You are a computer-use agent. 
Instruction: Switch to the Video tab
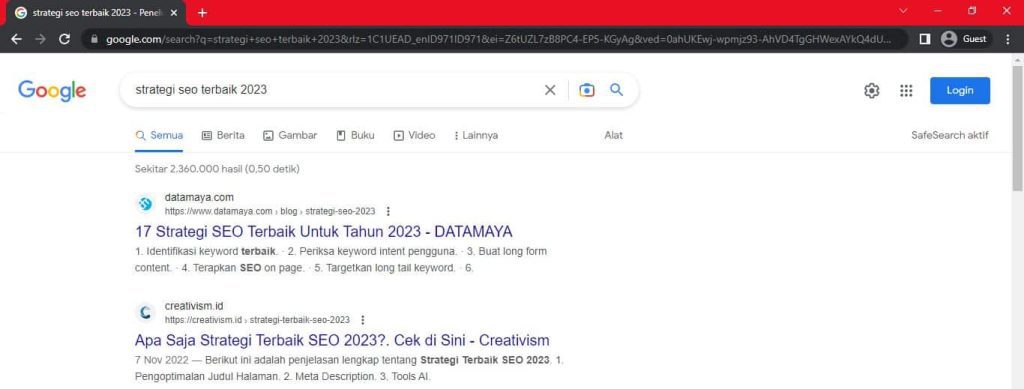click(x=414, y=136)
